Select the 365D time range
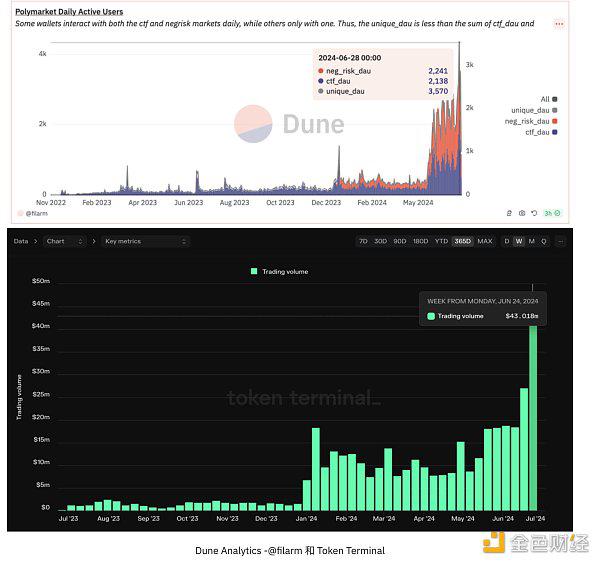600x564 pixels. click(x=463, y=241)
